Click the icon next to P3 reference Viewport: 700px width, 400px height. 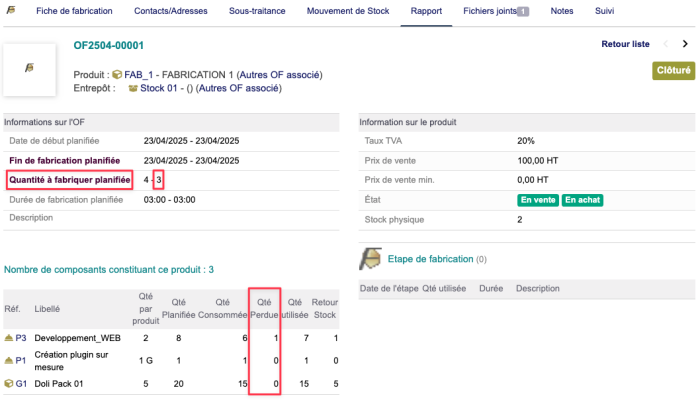pyautogui.click(x=9, y=339)
